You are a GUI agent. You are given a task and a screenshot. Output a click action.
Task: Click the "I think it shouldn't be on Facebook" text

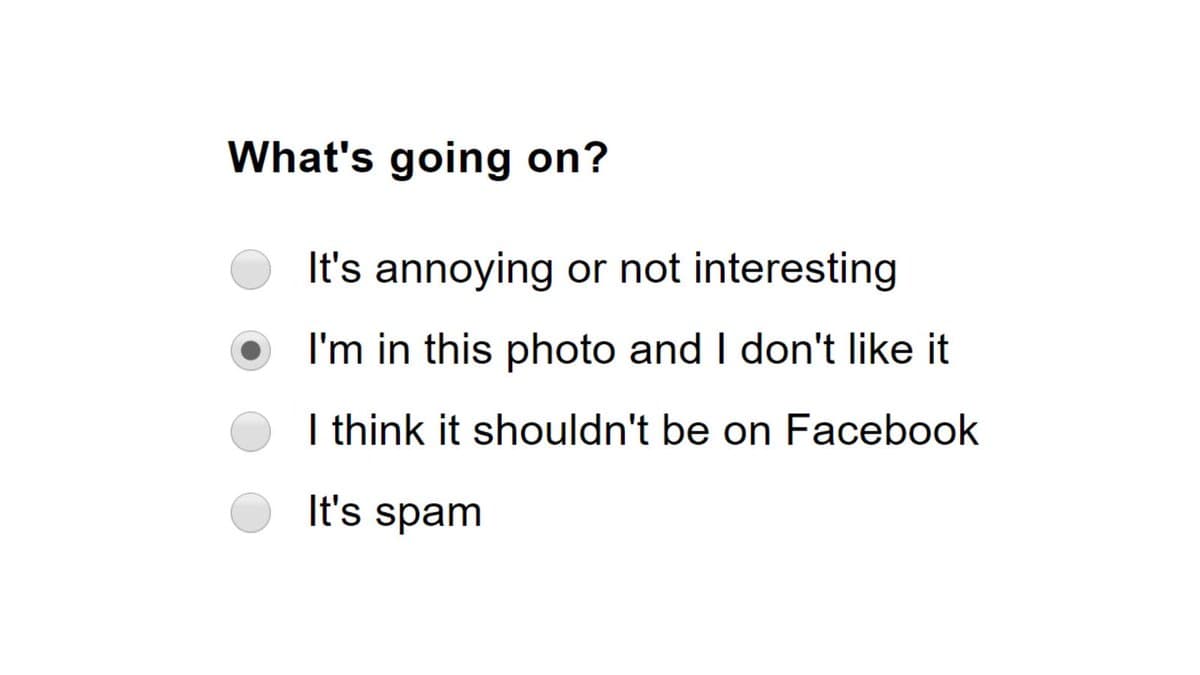pyautogui.click(x=641, y=430)
